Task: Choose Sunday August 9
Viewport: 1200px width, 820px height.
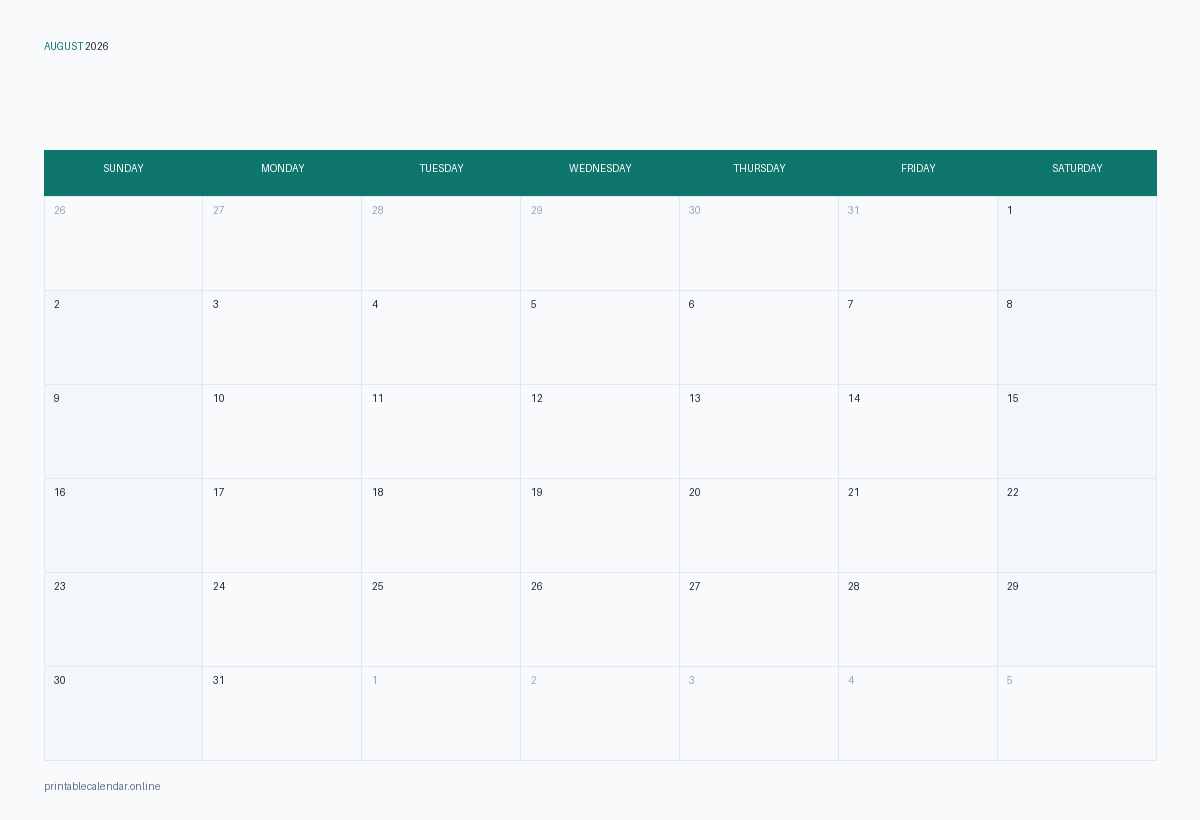Action: 123,431
